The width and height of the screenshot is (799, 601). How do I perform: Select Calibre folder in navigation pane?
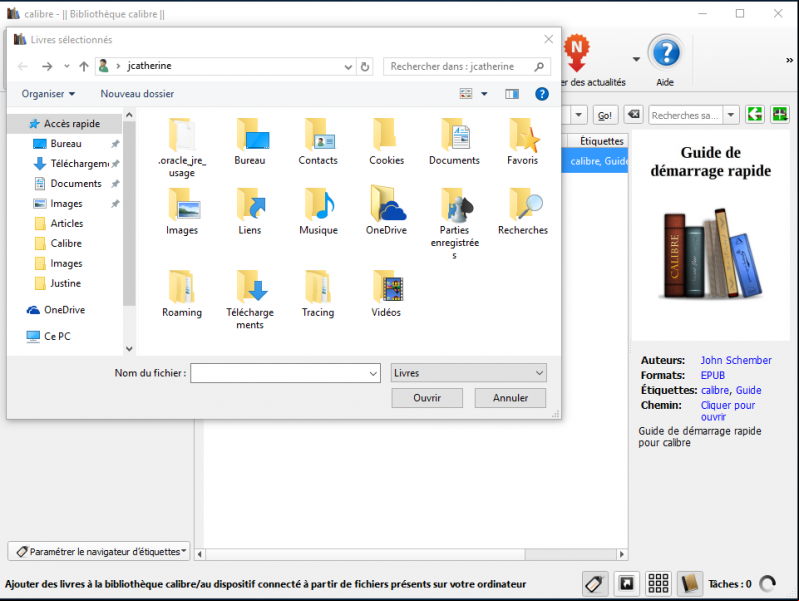[x=66, y=244]
